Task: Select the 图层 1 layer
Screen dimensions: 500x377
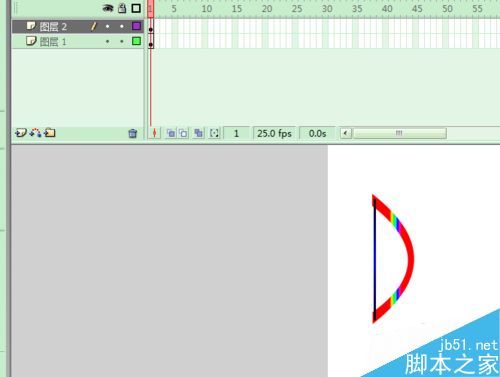Action: (78, 41)
